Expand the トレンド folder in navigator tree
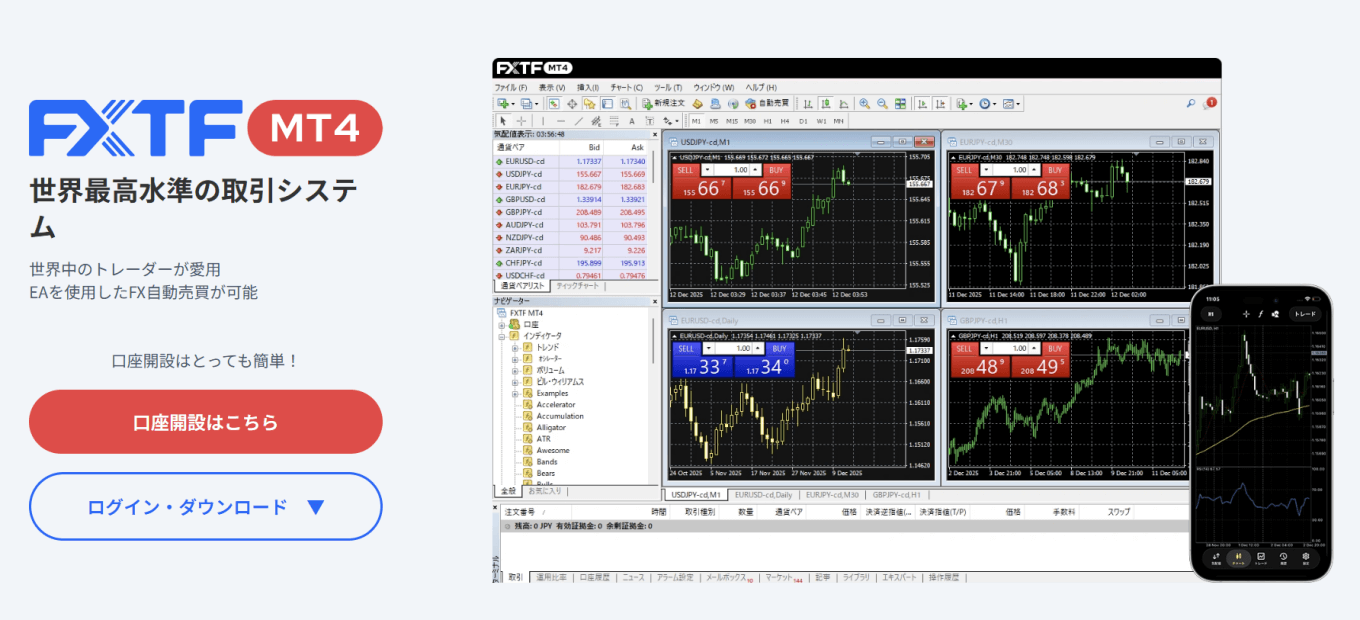Image resolution: width=1360 pixels, height=620 pixels. coord(515,348)
